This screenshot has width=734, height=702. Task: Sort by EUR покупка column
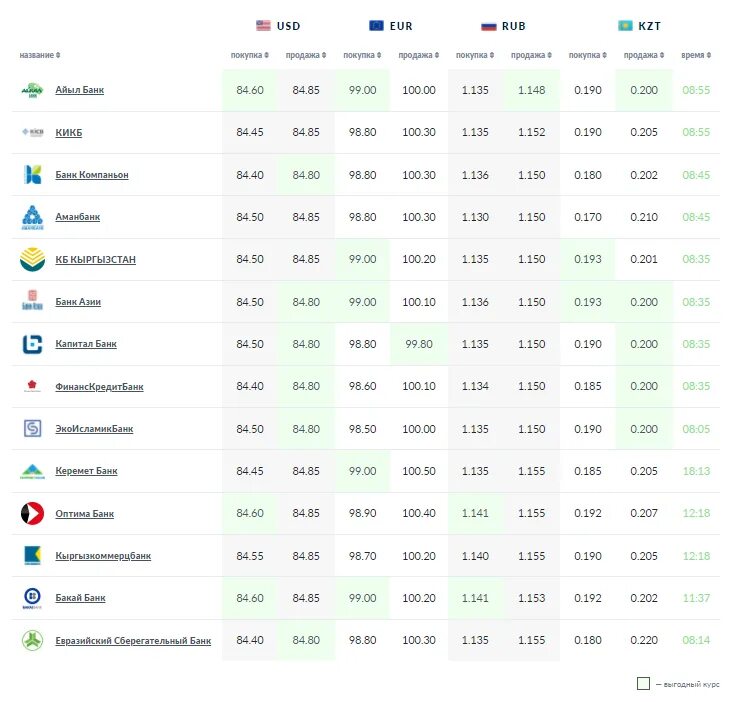(362, 55)
